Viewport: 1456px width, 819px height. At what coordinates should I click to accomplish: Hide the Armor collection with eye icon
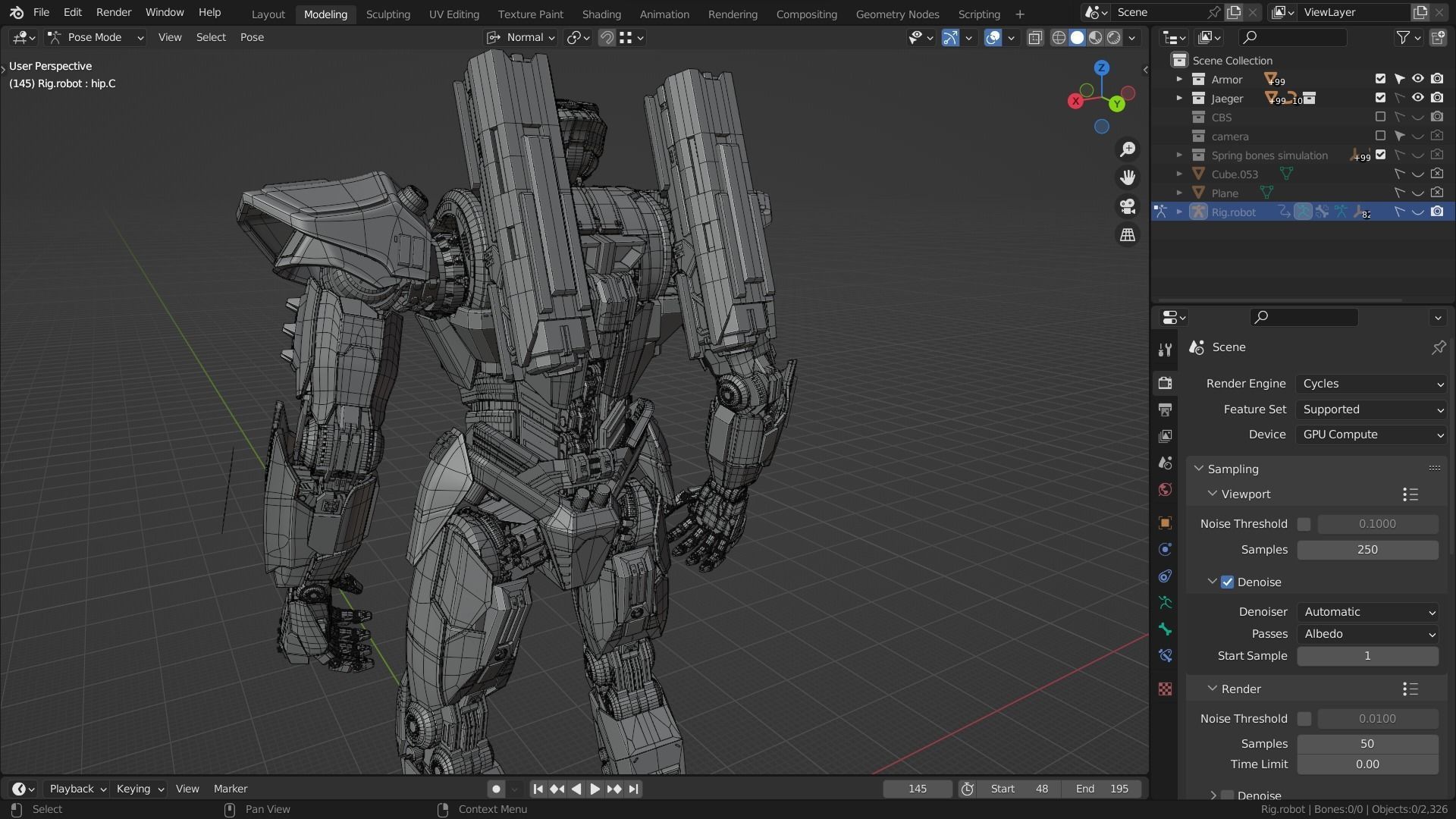click(x=1417, y=79)
